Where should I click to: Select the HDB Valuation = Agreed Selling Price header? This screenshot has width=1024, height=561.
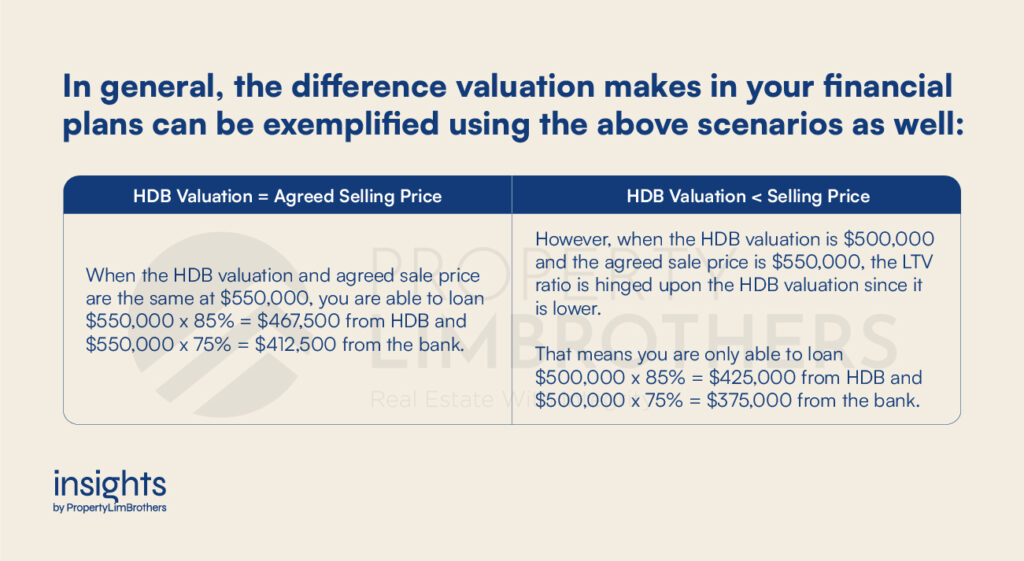coord(287,196)
